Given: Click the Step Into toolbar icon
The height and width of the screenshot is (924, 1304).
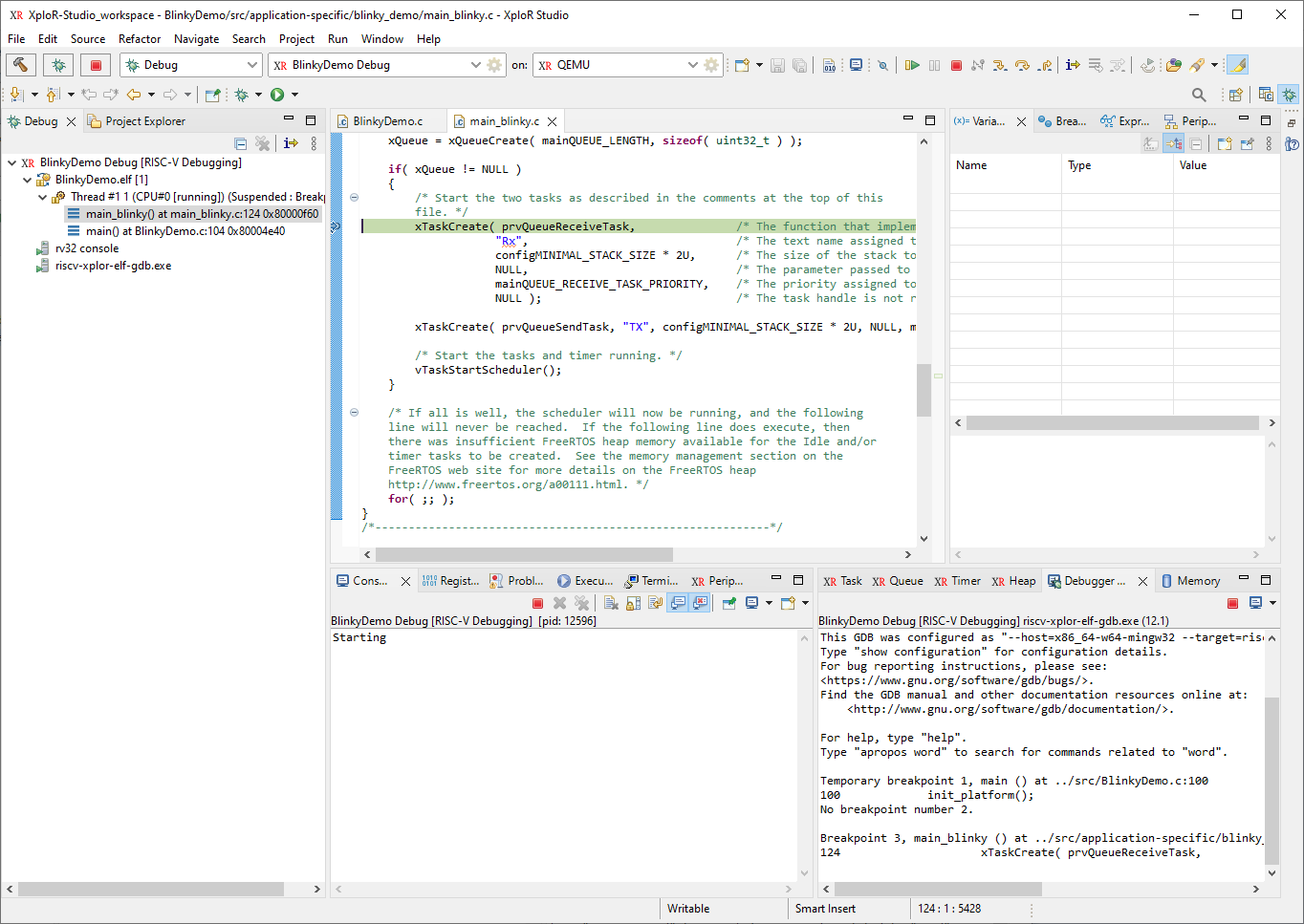Looking at the screenshot, I should (1000, 65).
